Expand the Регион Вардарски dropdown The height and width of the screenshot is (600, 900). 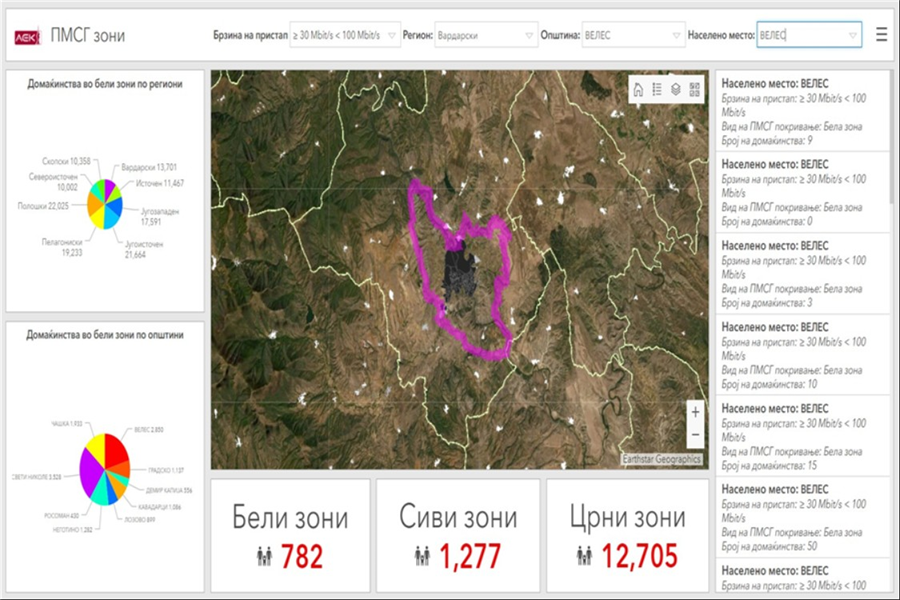(x=486, y=35)
